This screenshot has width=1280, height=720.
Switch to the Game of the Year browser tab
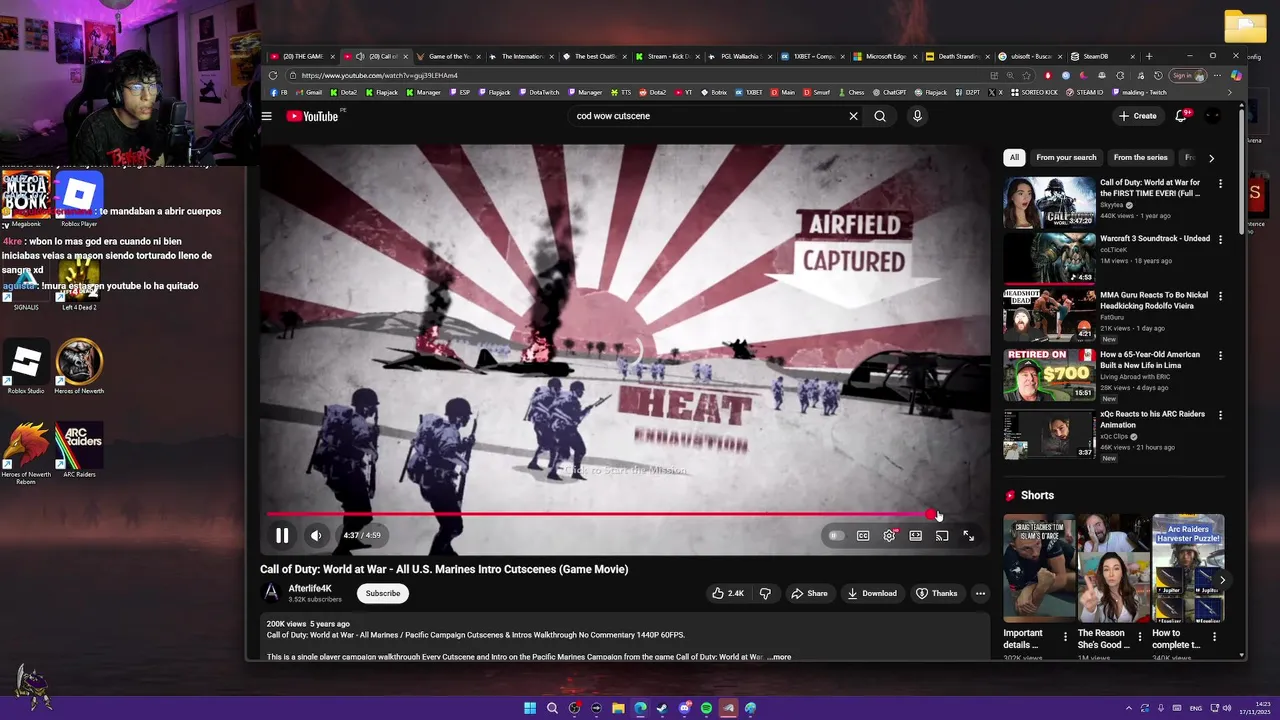[x=448, y=56]
